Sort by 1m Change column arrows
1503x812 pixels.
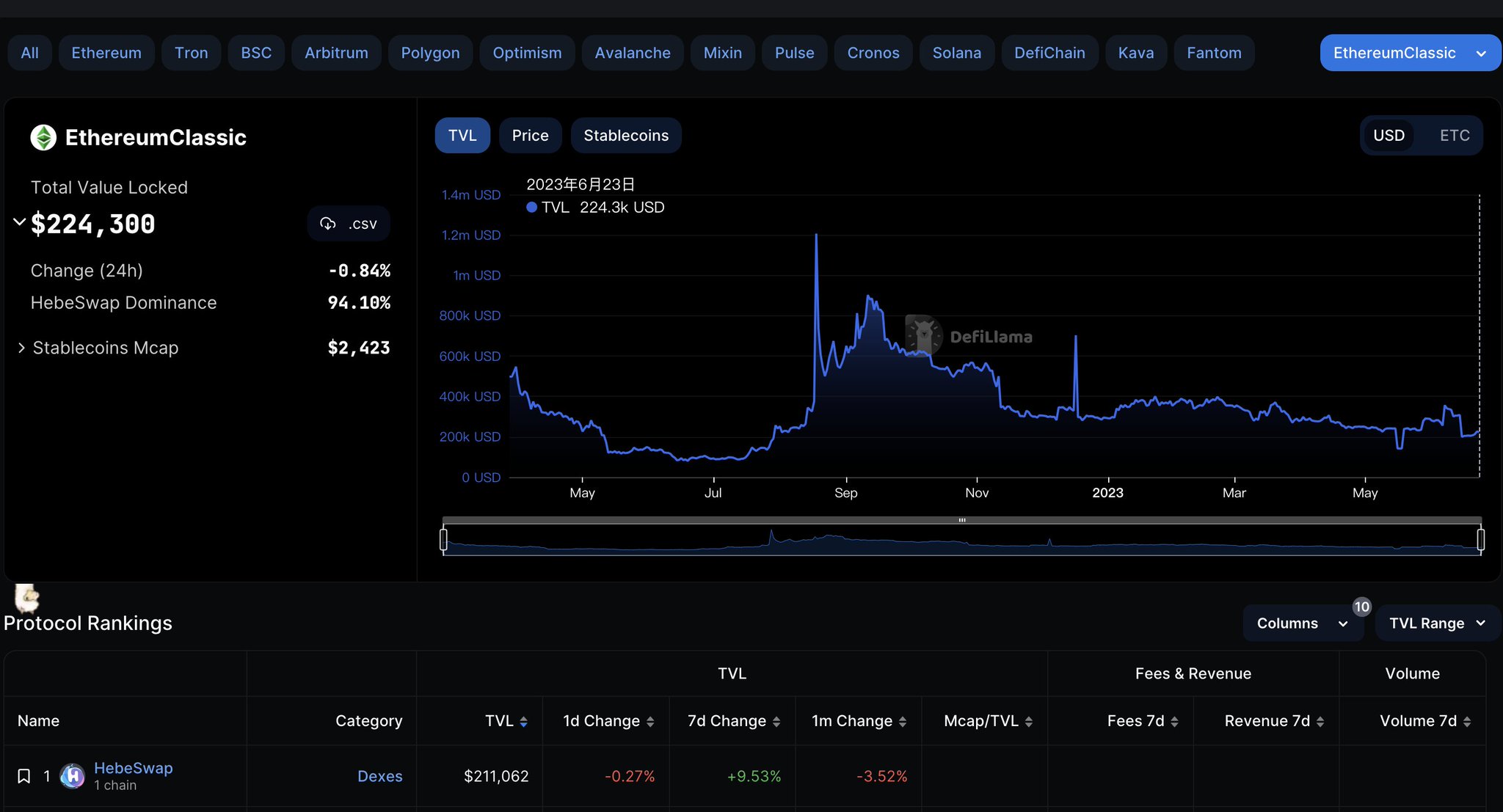[903, 722]
